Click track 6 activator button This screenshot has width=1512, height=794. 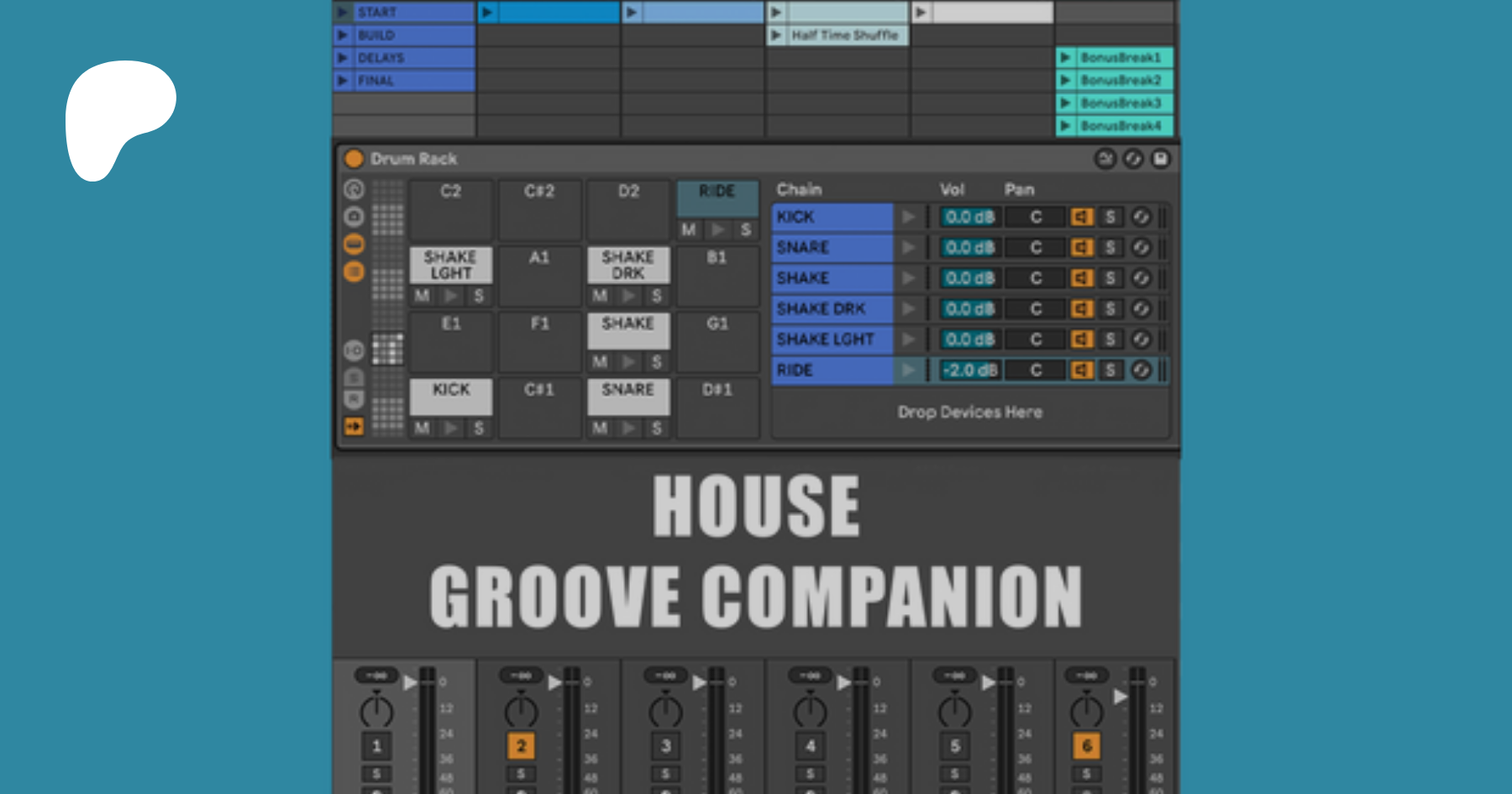click(1086, 745)
